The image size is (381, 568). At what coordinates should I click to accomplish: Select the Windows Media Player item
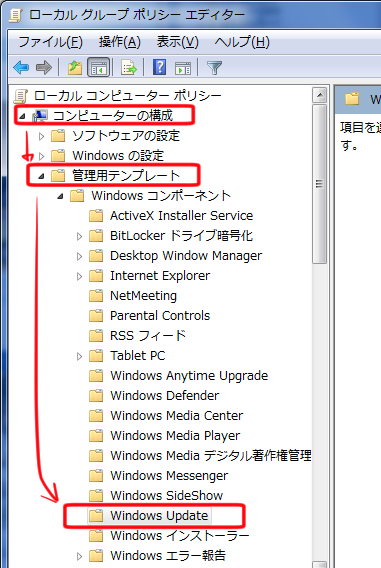click(x=175, y=435)
